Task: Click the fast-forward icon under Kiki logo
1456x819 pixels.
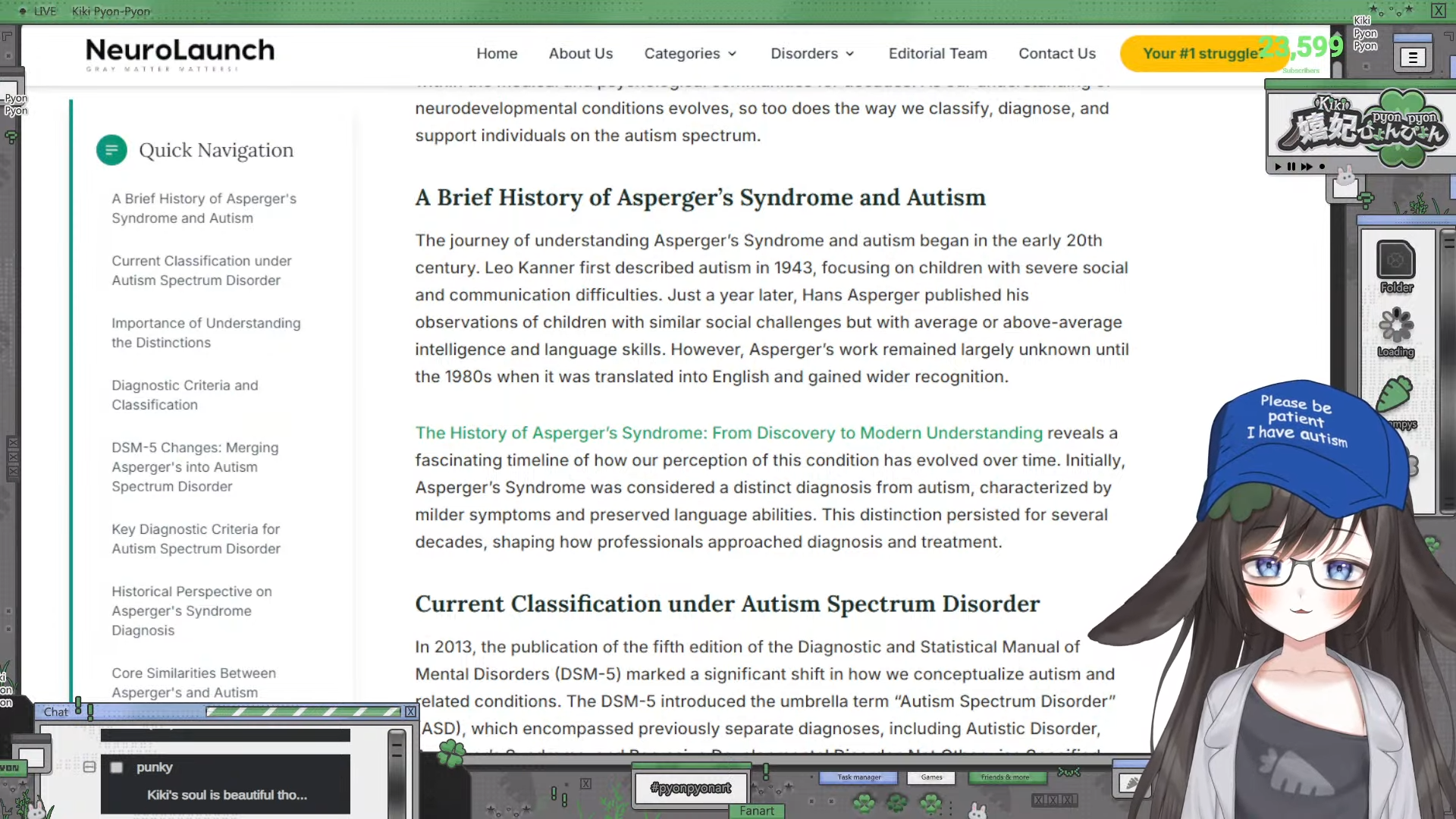Action: pos(1307,166)
